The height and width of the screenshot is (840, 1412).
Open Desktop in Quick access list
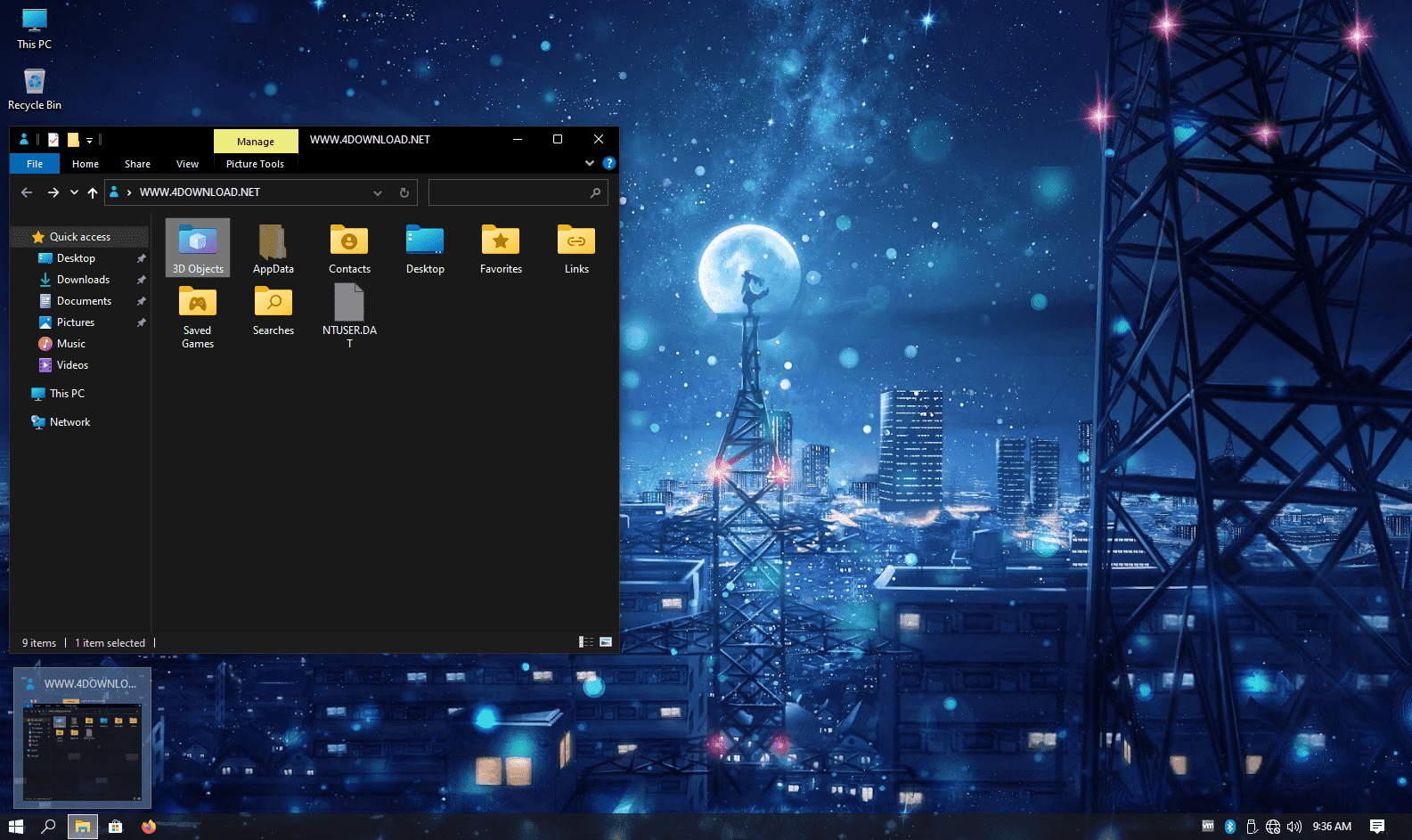coord(76,258)
